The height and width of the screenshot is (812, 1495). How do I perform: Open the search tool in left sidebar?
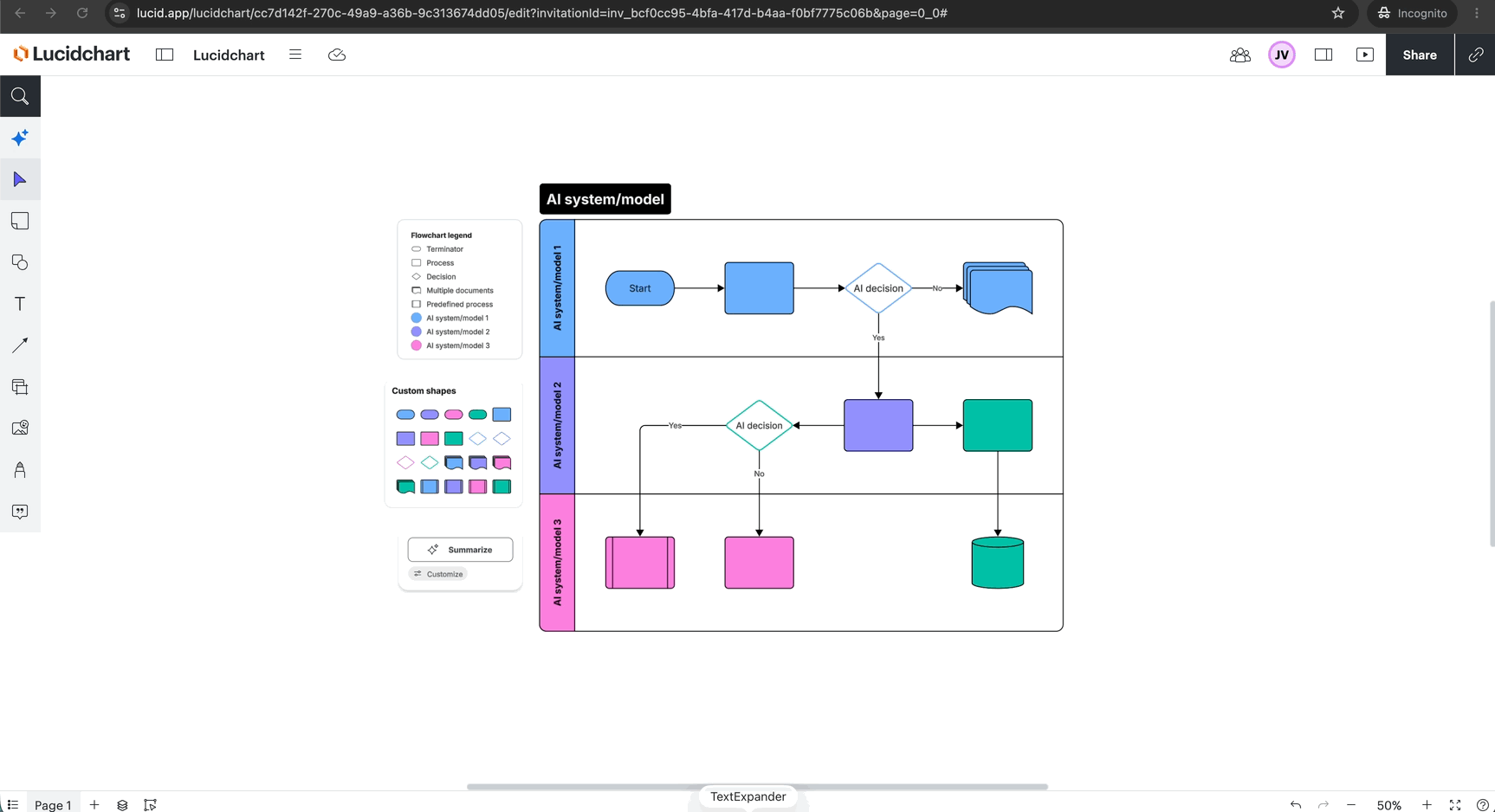coord(20,96)
